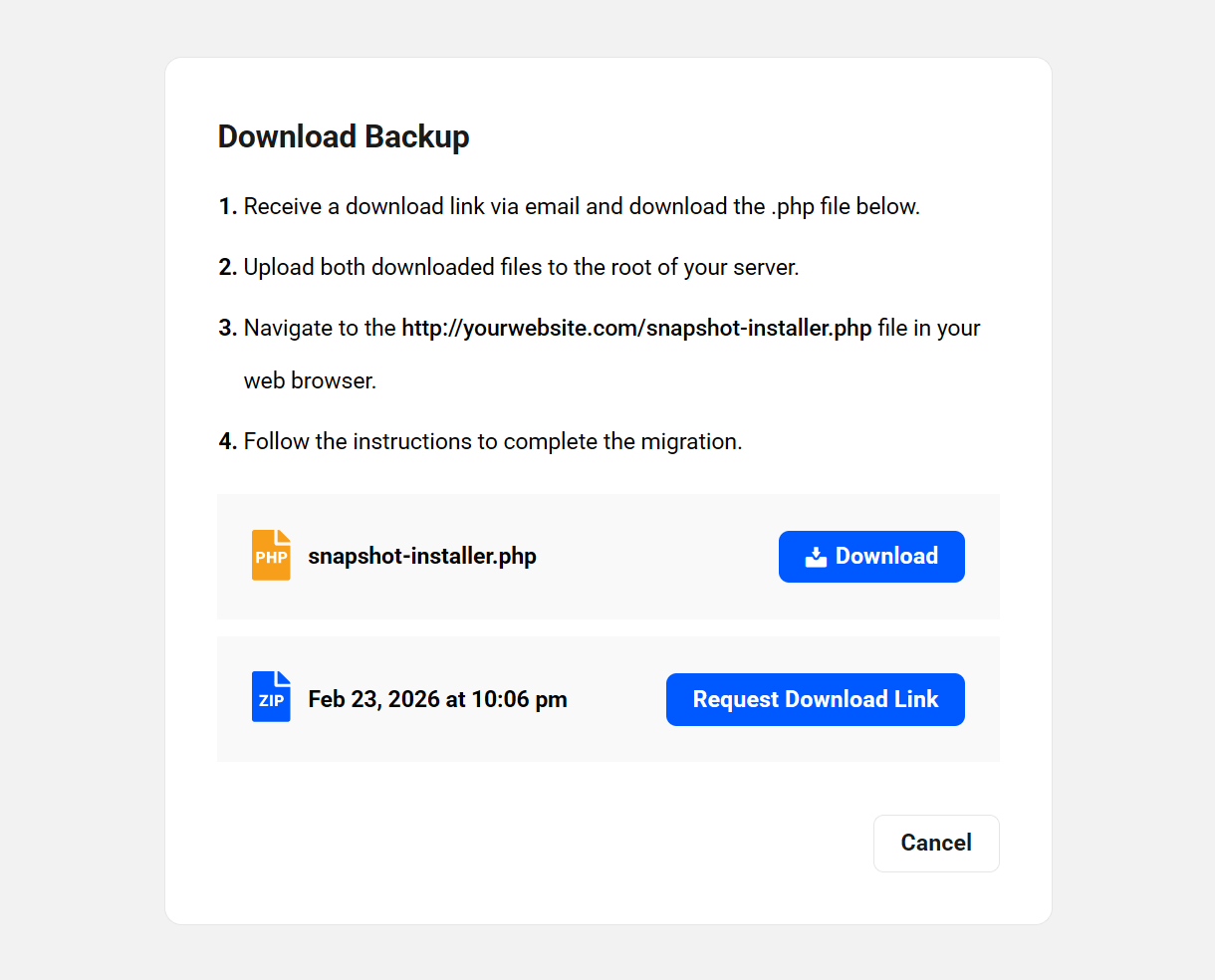Request a download link for the backup
The width and height of the screenshot is (1215, 980).
tap(815, 699)
